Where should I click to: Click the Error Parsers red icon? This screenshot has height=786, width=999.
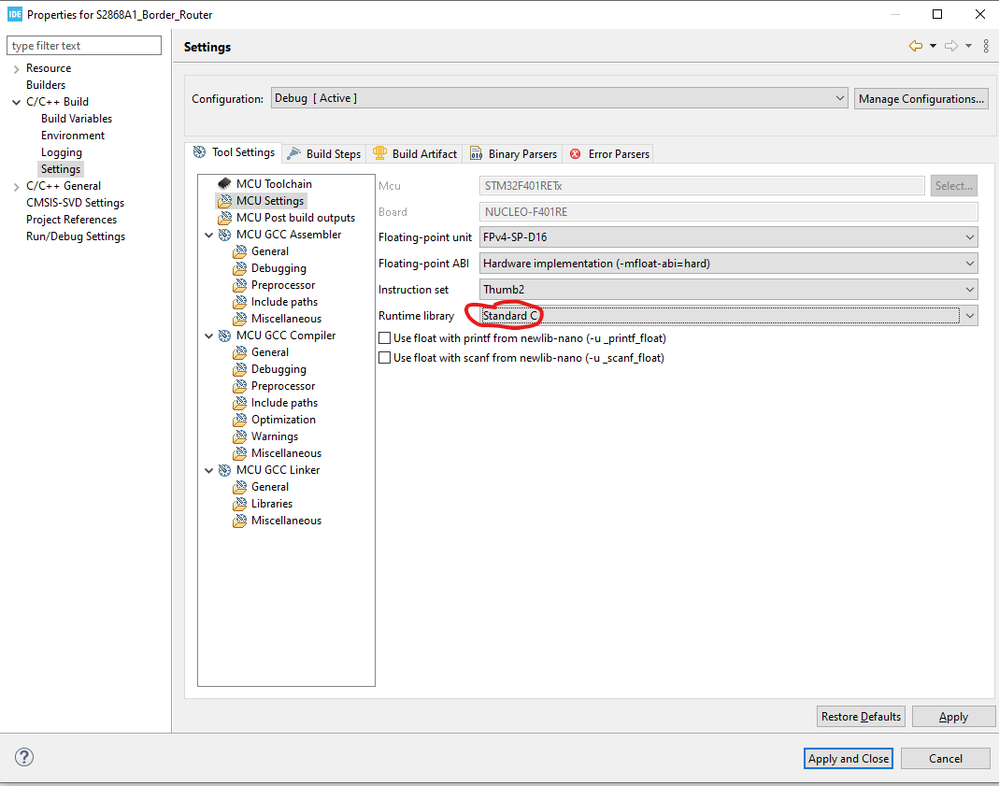(575, 154)
